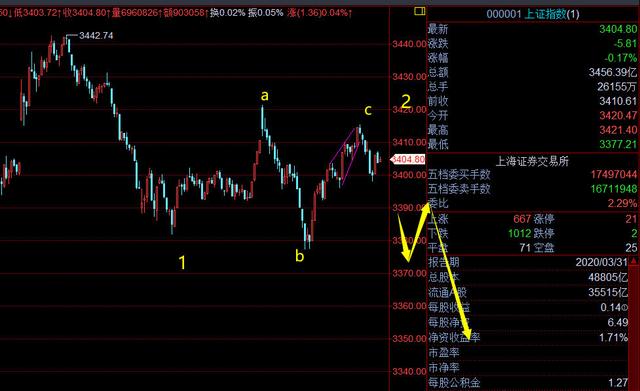
Task: Click the 3340.00 price axis label
Action: (409, 371)
